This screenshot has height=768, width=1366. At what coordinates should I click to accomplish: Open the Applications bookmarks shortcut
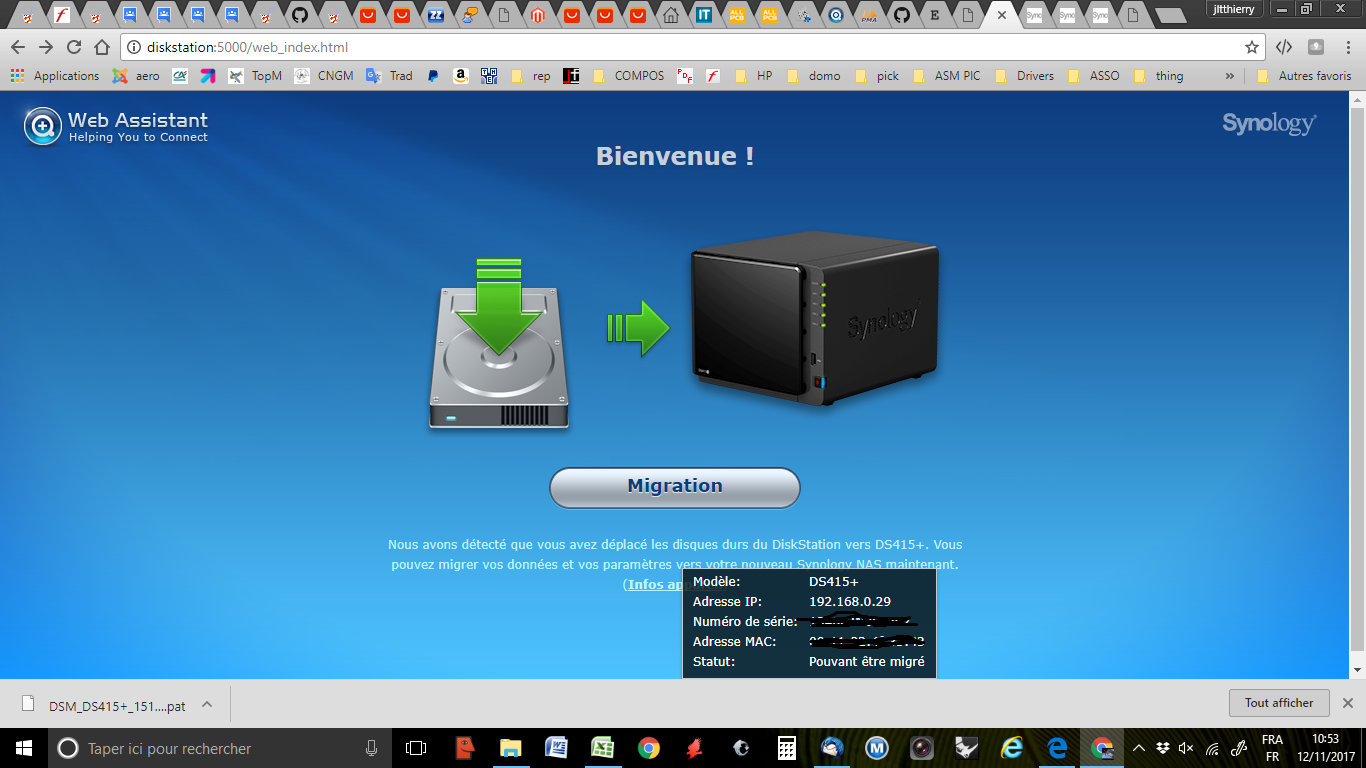tap(55, 76)
